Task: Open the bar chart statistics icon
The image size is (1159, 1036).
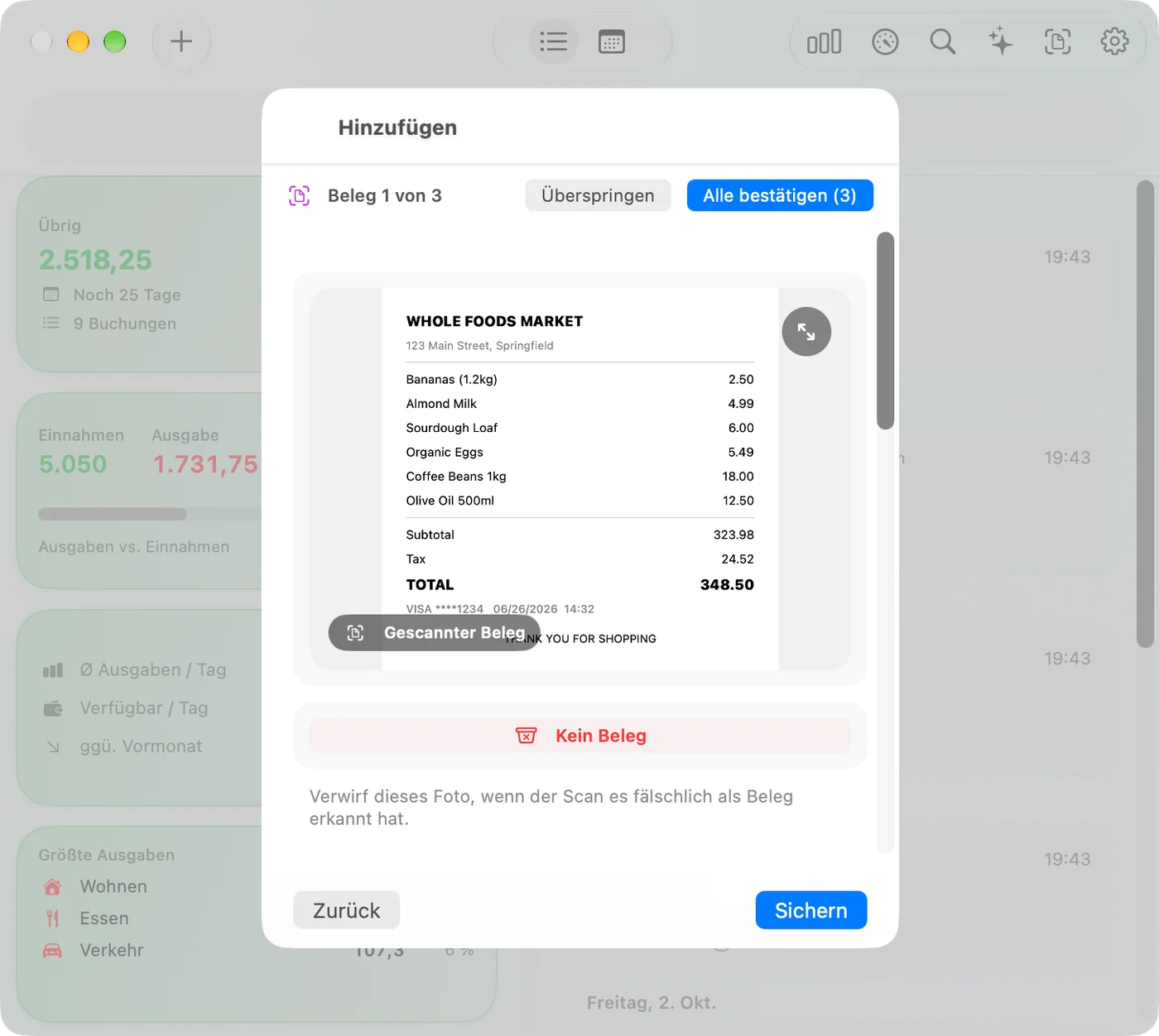Action: 824,41
